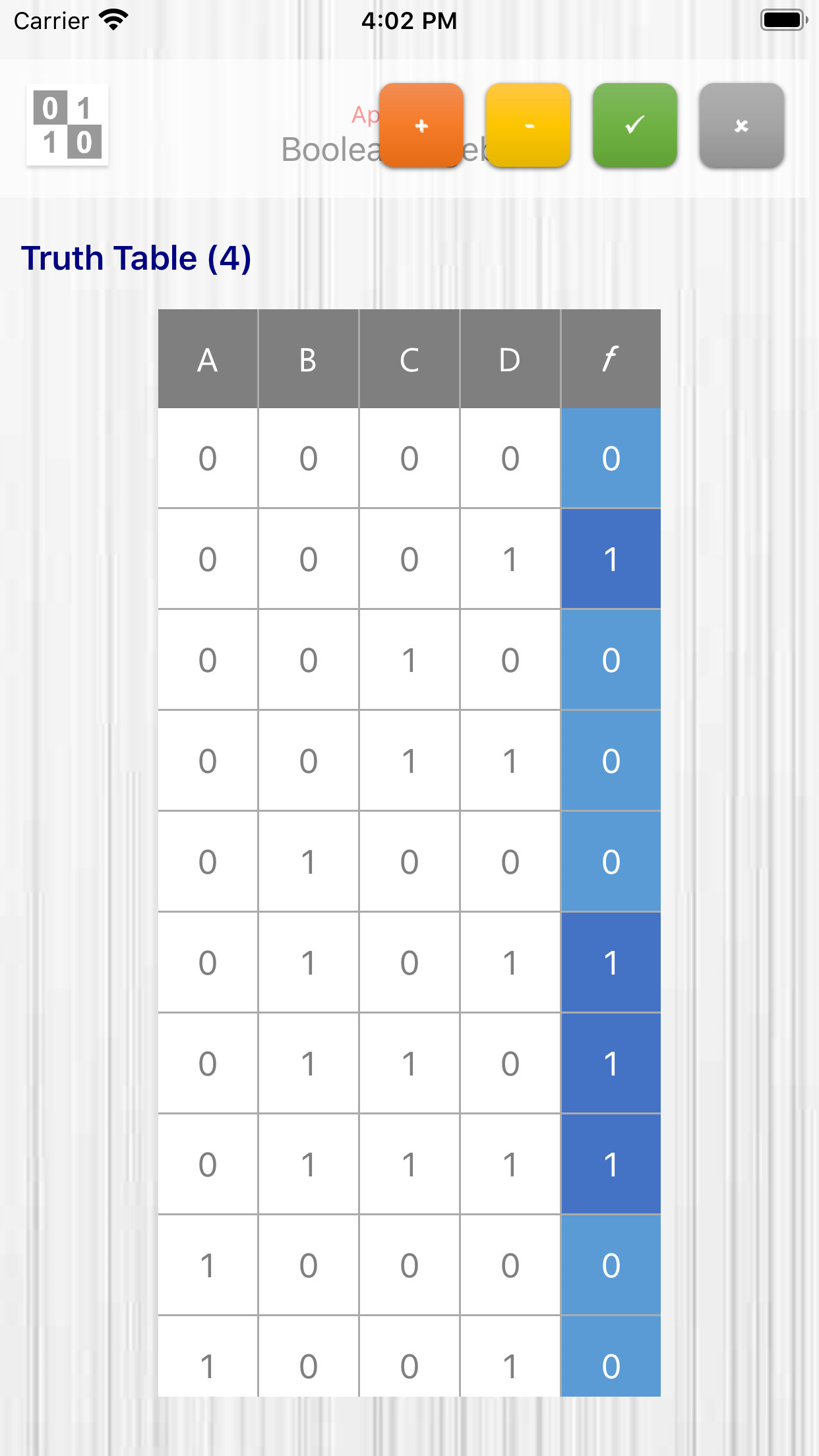This screenshot has height=1456, width=819.
Task: Tap the yellow minus icon to remove a variable
Action: pos(528,126)
